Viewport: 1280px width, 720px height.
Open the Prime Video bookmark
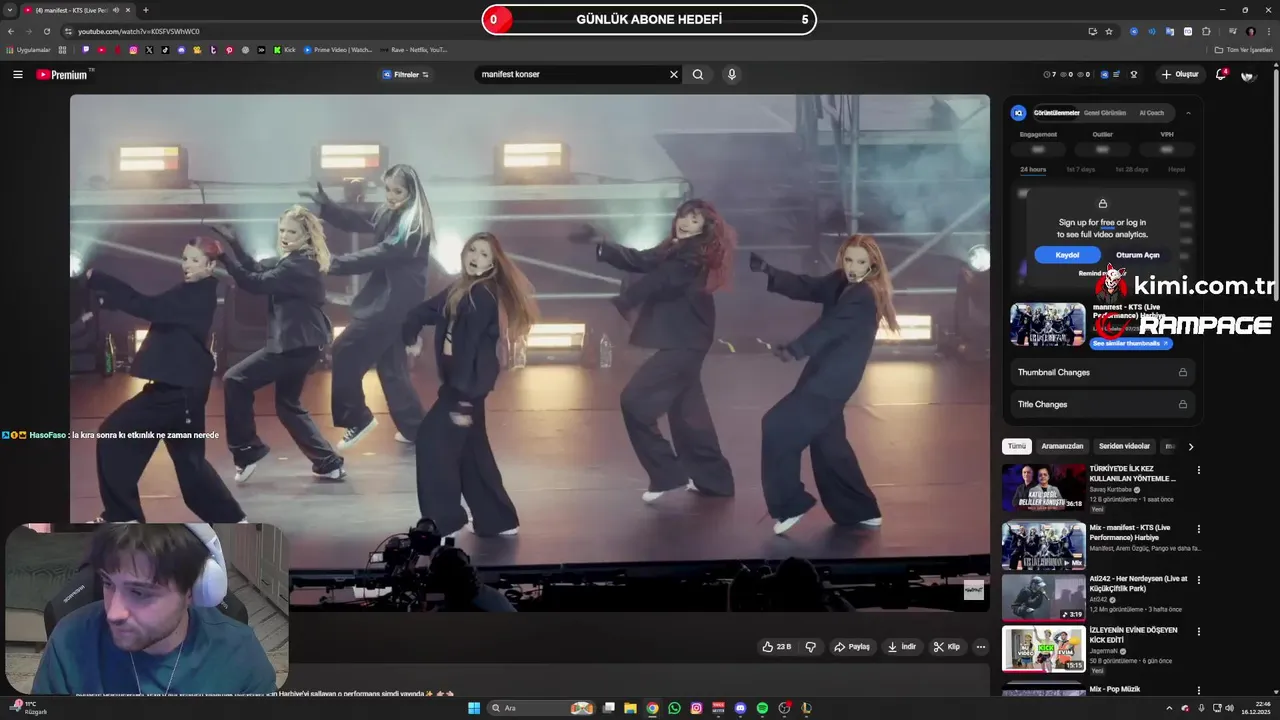[x=338, y=49]
